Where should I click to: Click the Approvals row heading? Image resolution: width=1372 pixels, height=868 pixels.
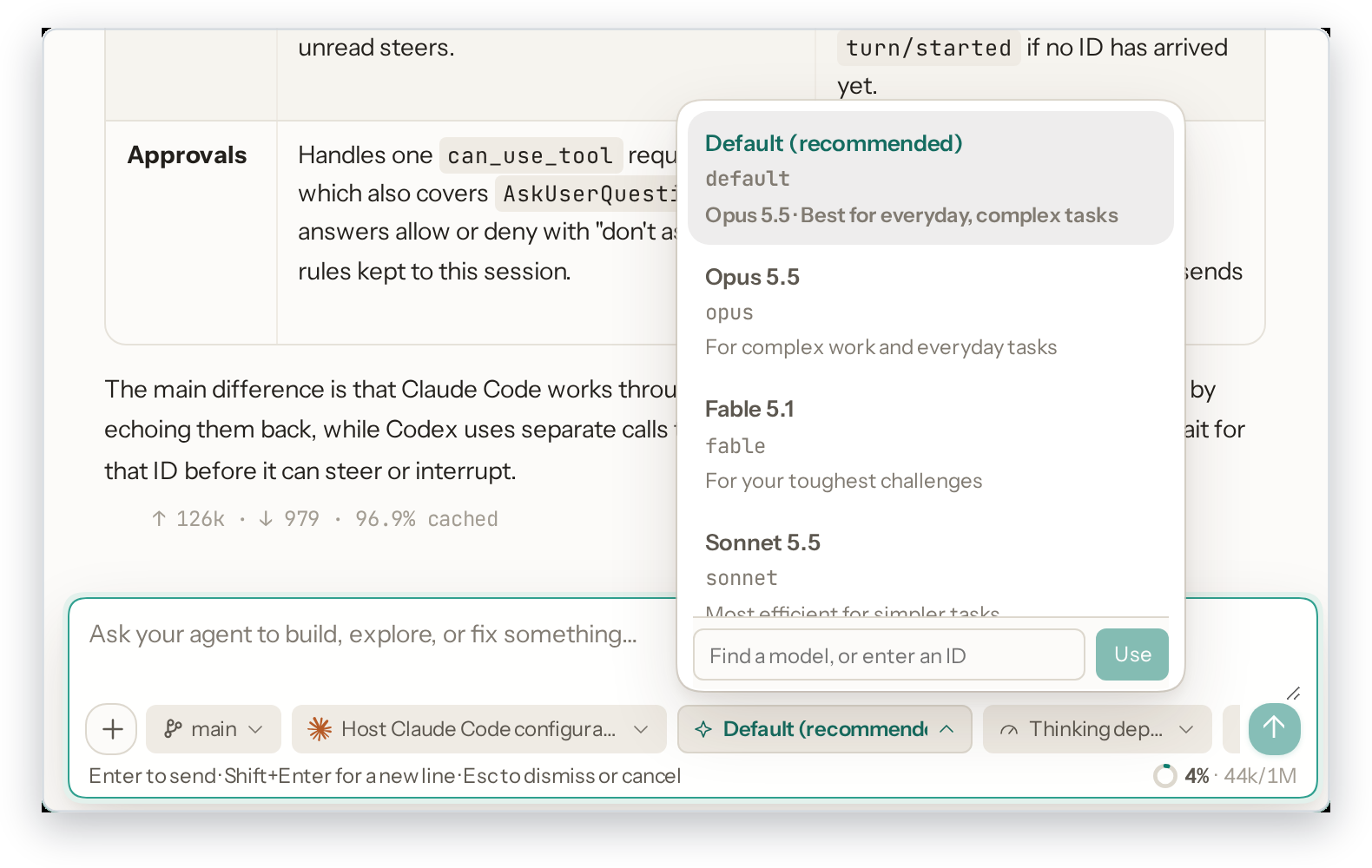coord(187,155)
